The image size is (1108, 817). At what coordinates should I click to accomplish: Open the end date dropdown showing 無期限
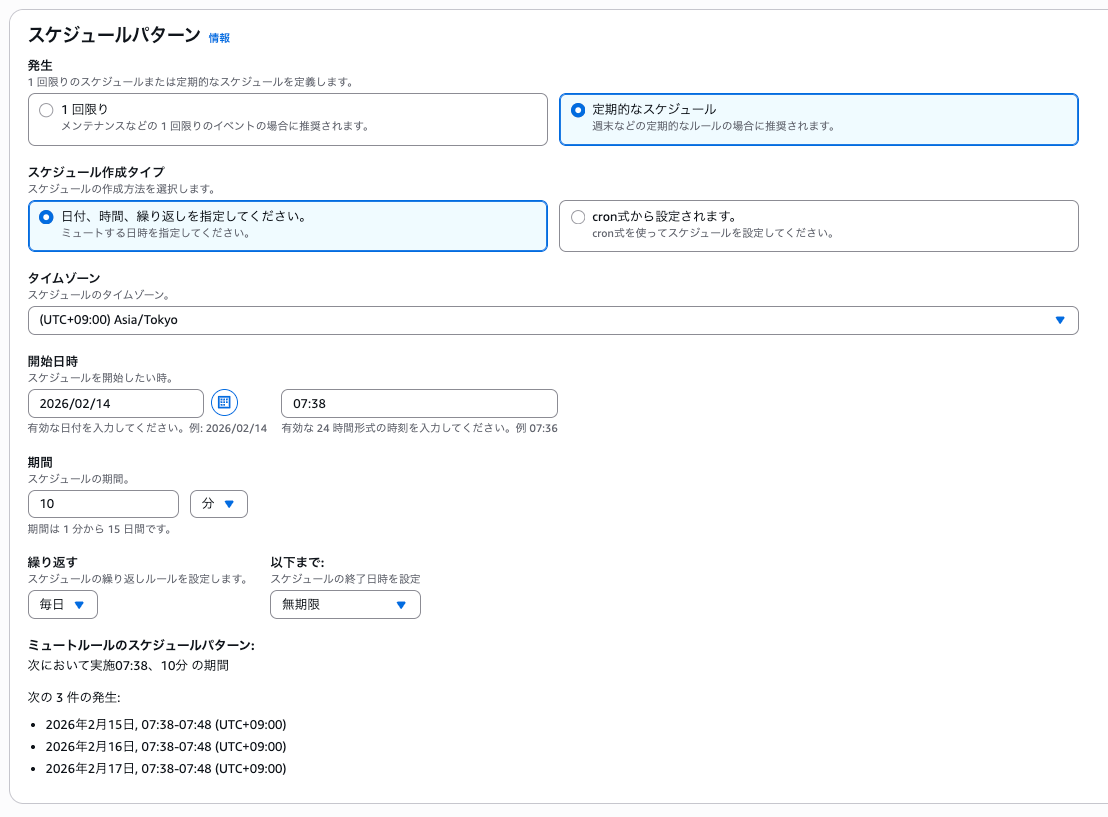click(345, 604)
